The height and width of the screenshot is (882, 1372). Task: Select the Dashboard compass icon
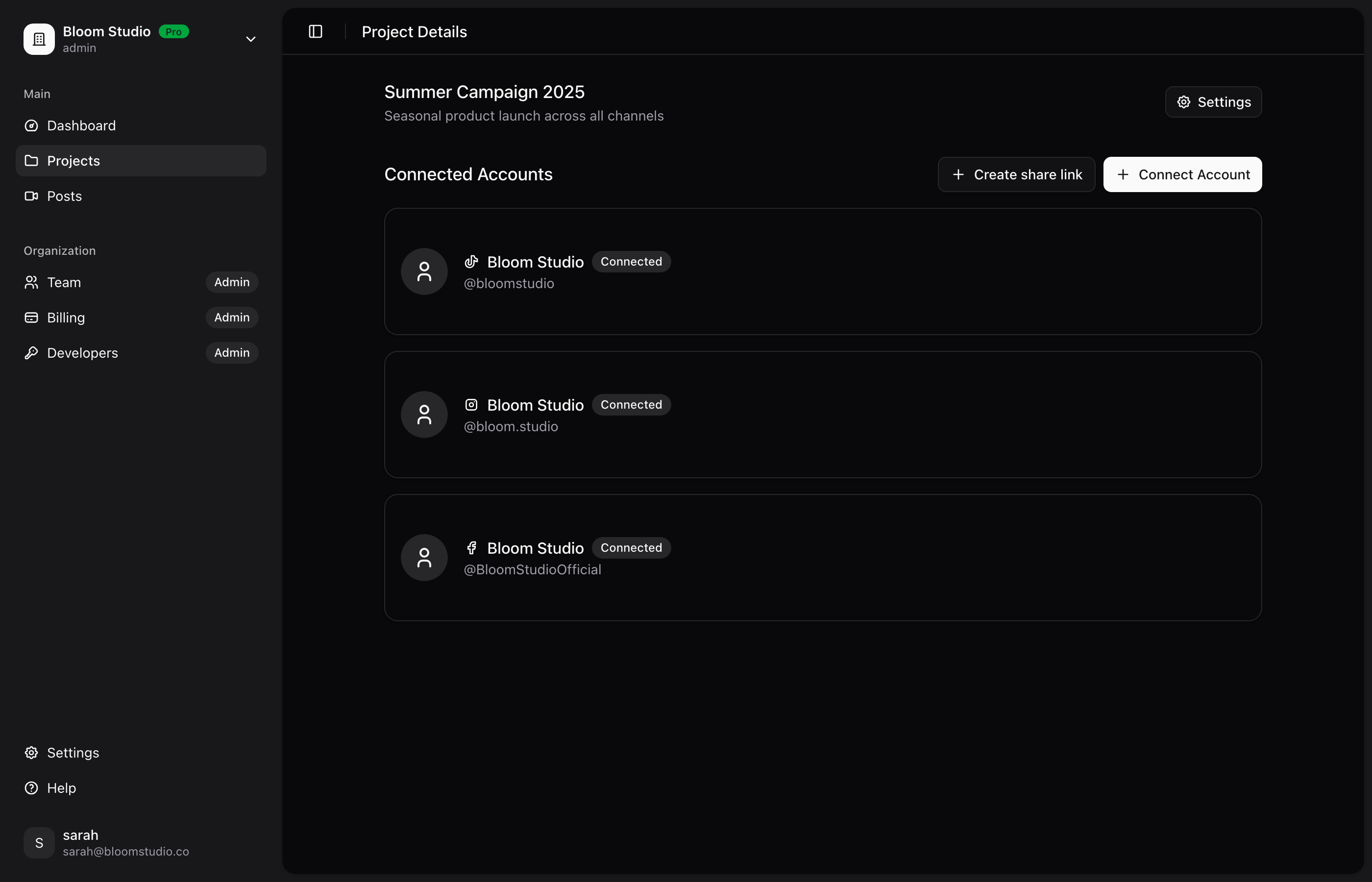click(x=31, y=125)
